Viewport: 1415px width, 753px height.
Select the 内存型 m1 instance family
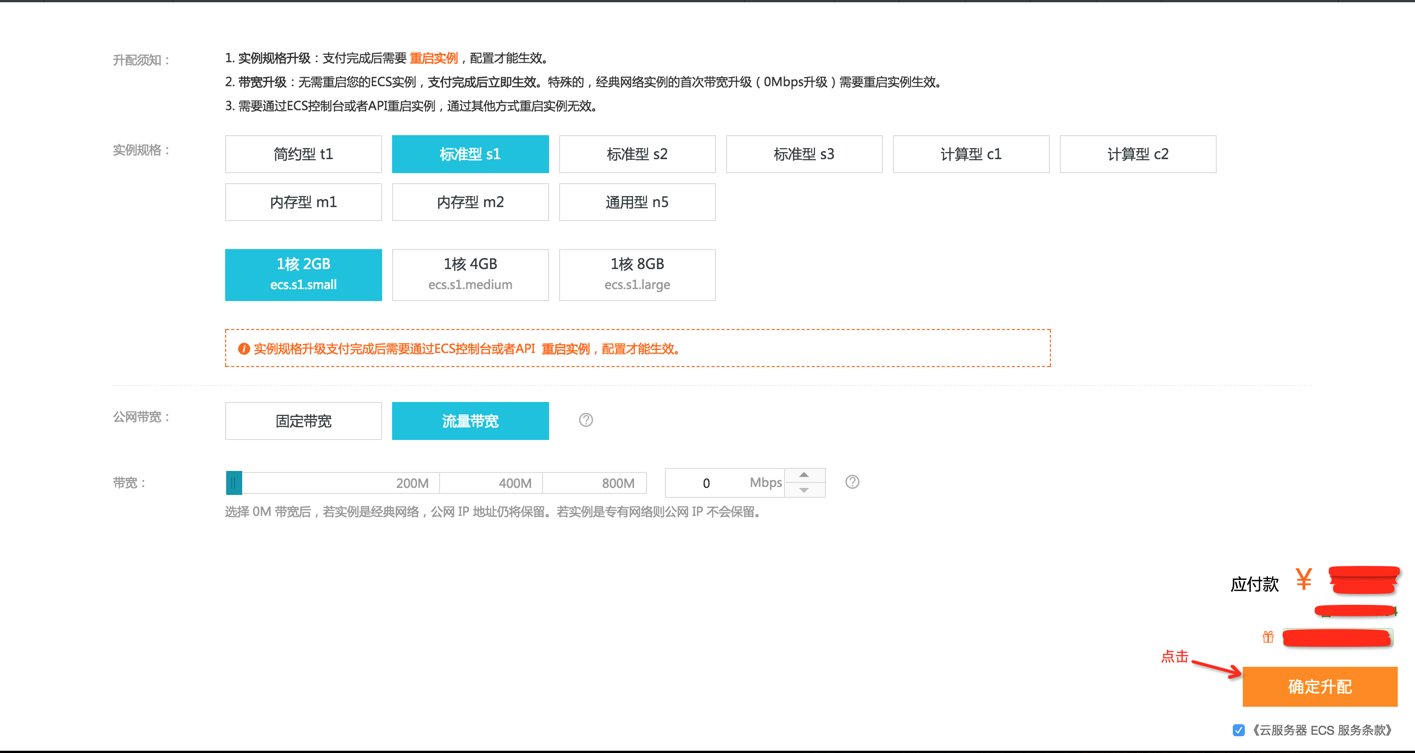(303, 201)
